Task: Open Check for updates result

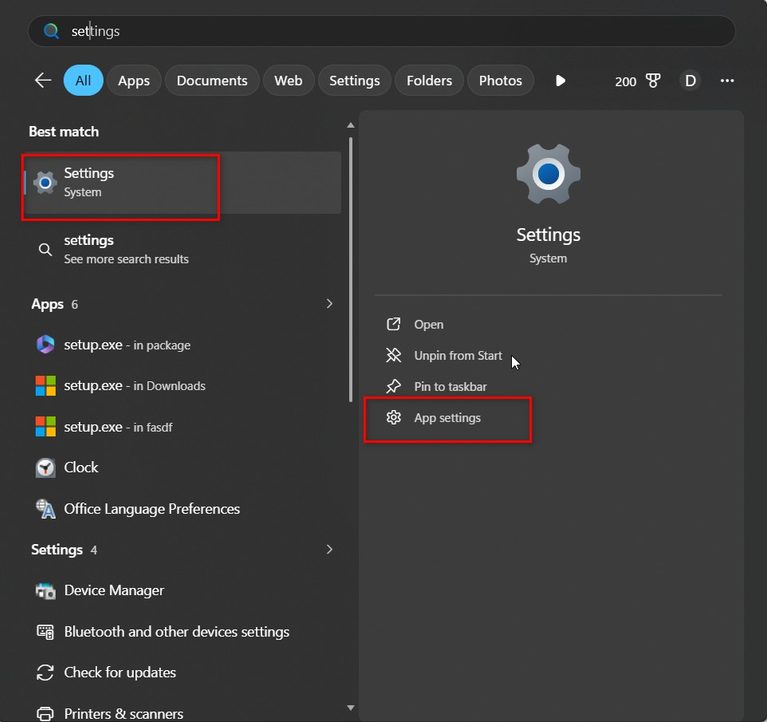Action: pos(182,673)
